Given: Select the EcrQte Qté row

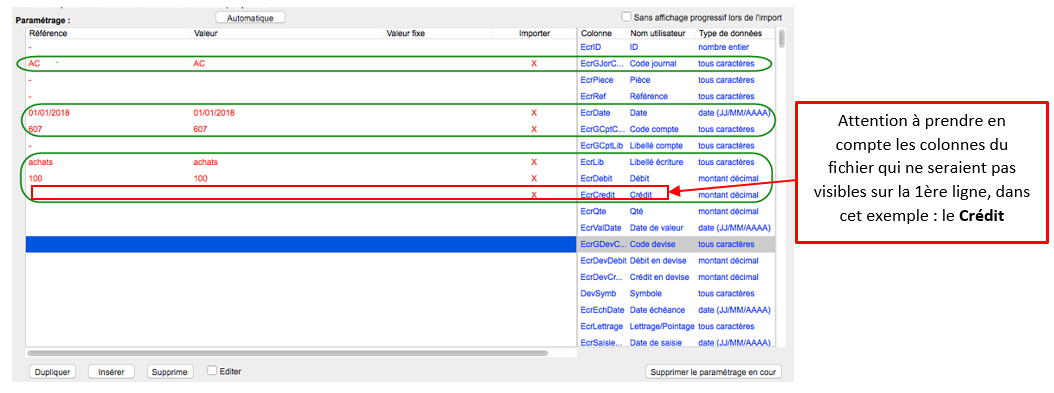Looking at the screenshot, I should tap(676, 211).
